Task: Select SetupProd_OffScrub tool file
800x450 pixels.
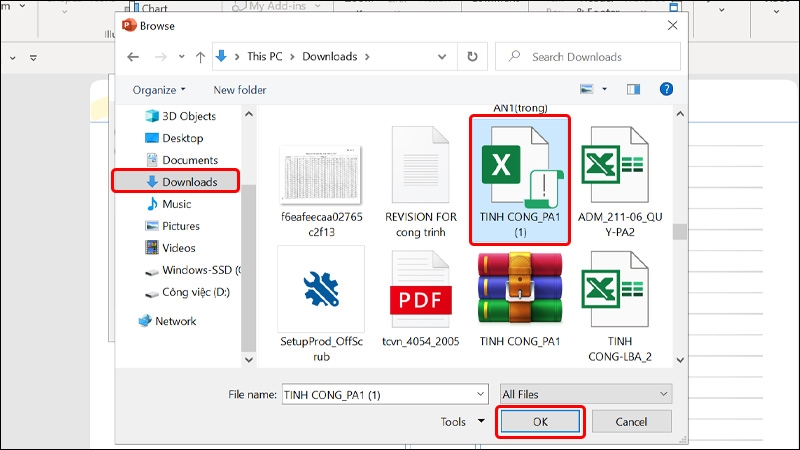Action: click(321, 306)
